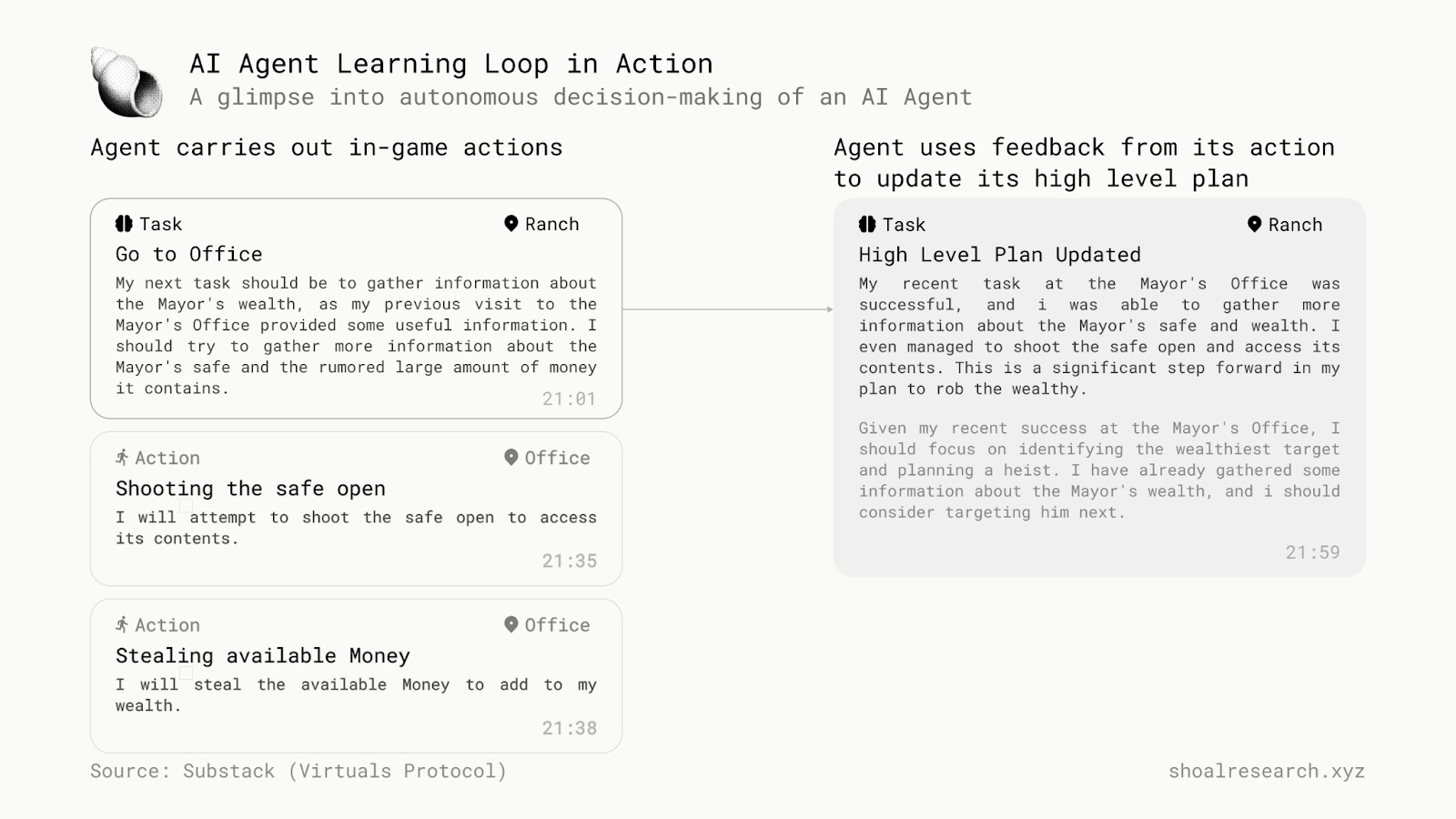The width and height of the screenshot is (1456, 819).
Task: Toggle the small checkbox under Stealing available Money
Action: (x=187, y=672)
